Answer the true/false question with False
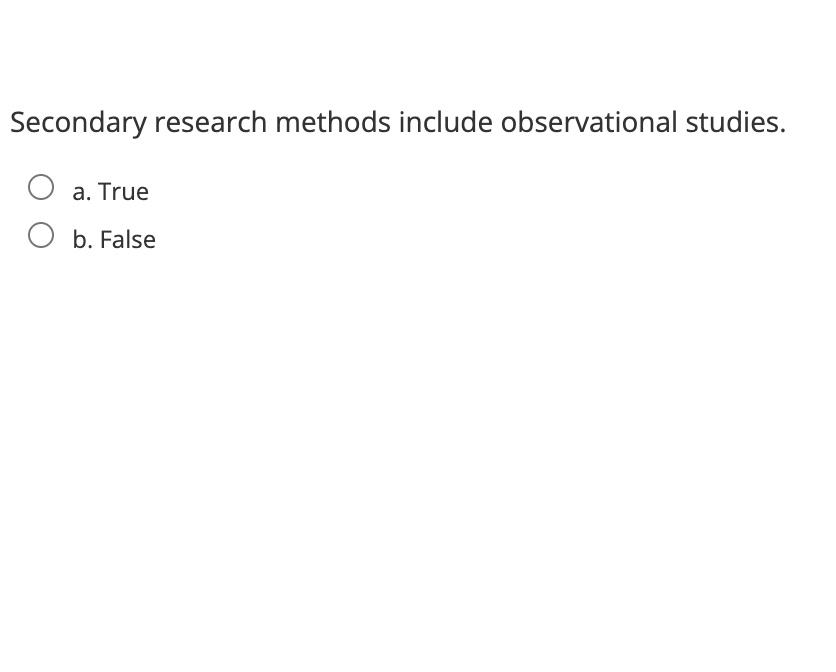Viewport: 836px width, 672px height. 42,233
